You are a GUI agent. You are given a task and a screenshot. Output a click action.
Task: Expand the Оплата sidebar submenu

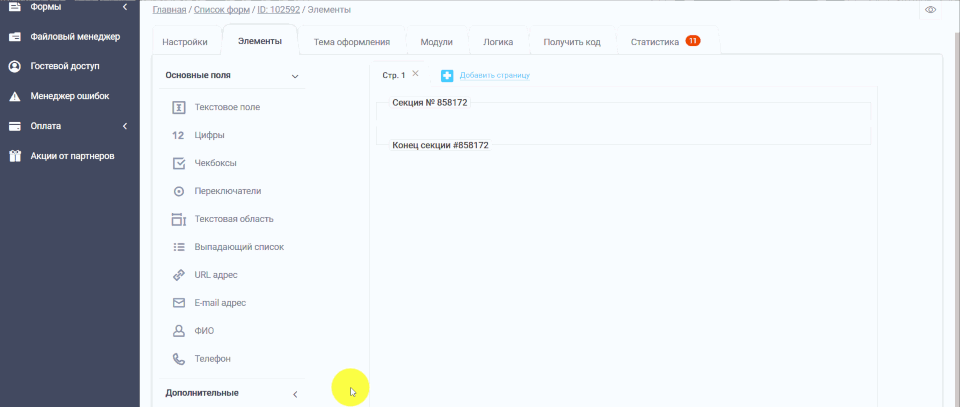tap(125, 126)
